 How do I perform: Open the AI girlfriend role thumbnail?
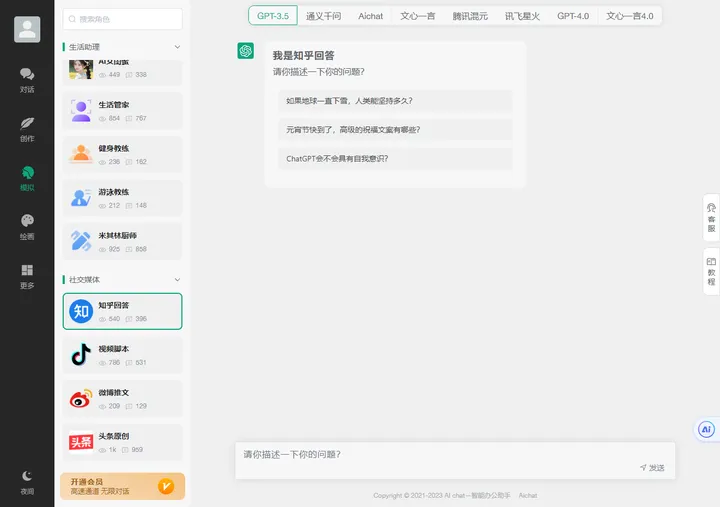pyautogui.click(x=81, y=70)
